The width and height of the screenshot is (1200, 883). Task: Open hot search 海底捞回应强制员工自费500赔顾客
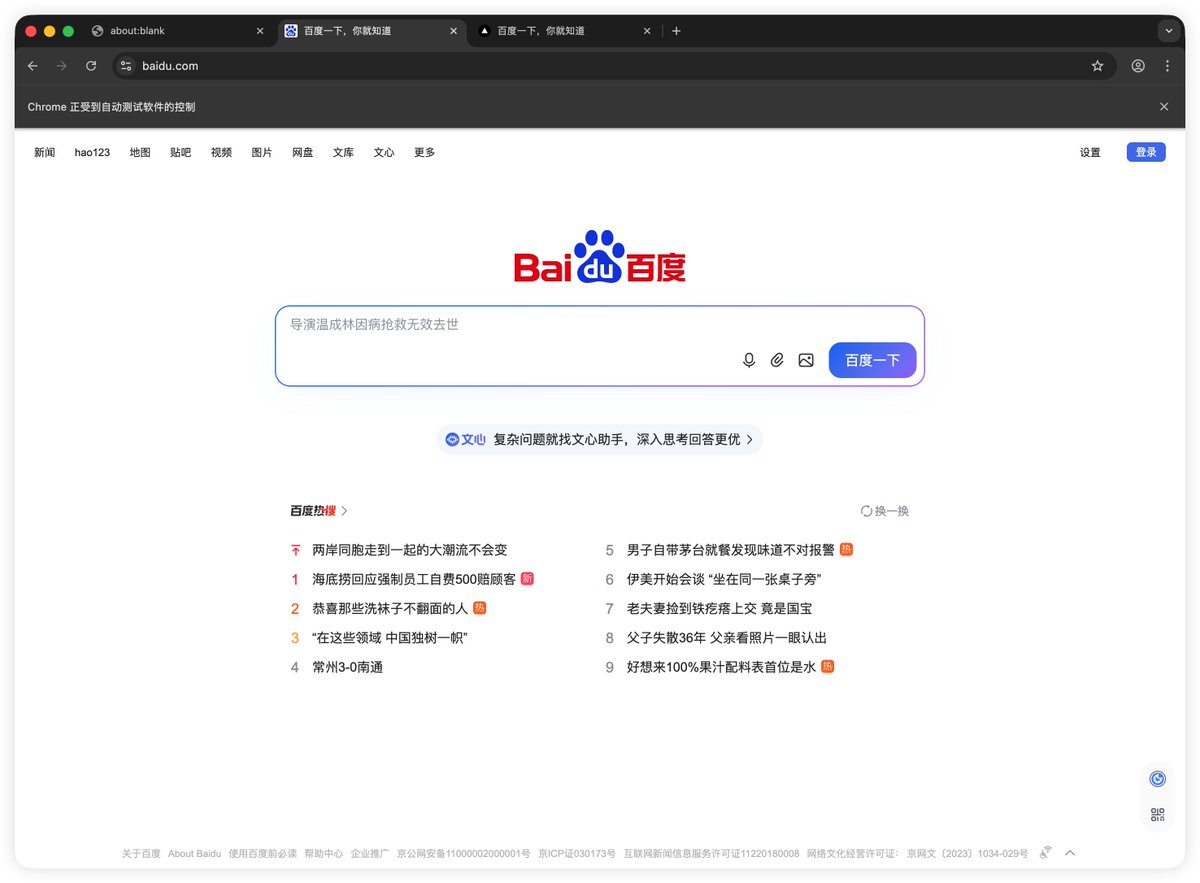(414, 579)
